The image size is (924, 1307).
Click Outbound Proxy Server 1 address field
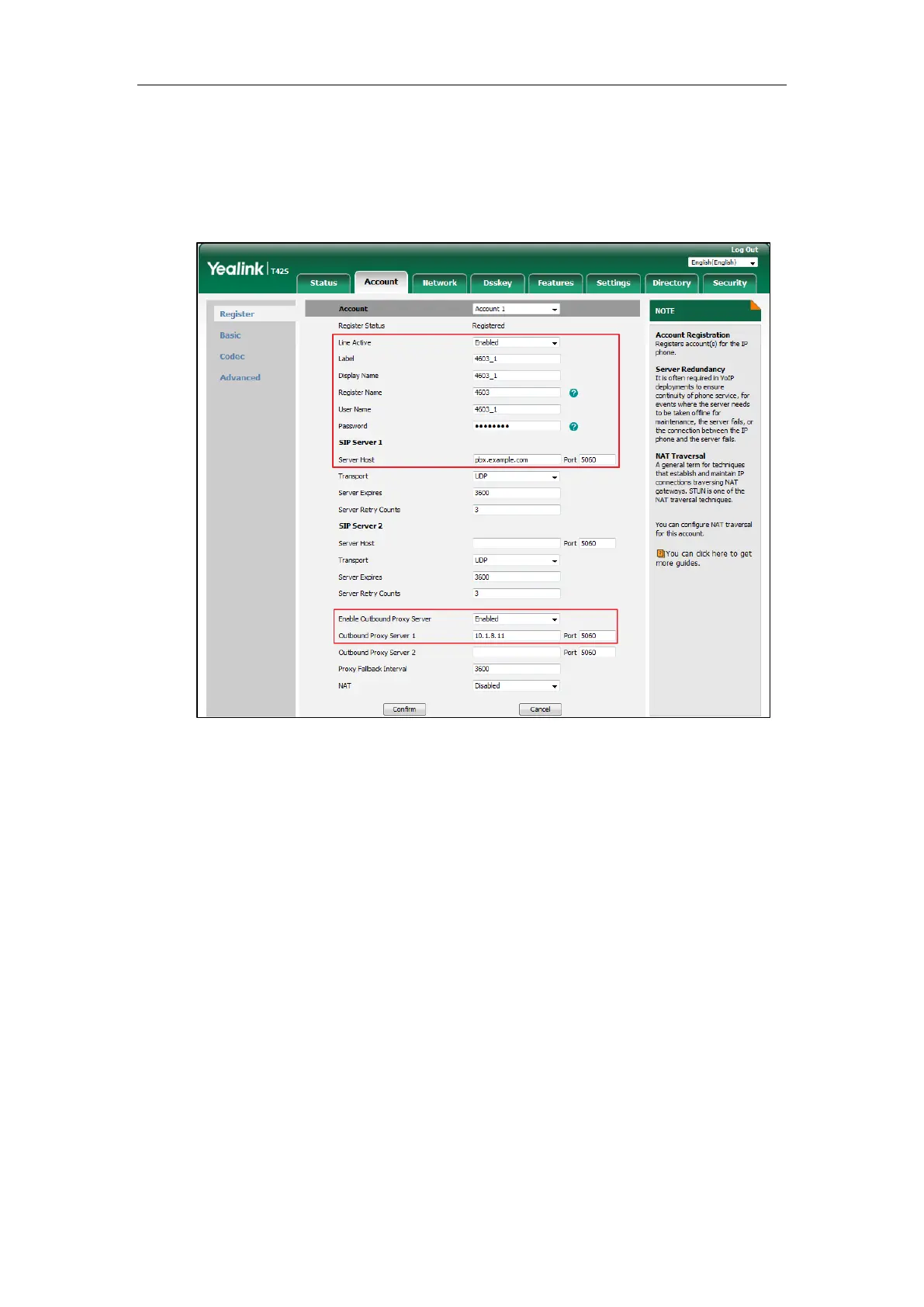tap(516, 636)
